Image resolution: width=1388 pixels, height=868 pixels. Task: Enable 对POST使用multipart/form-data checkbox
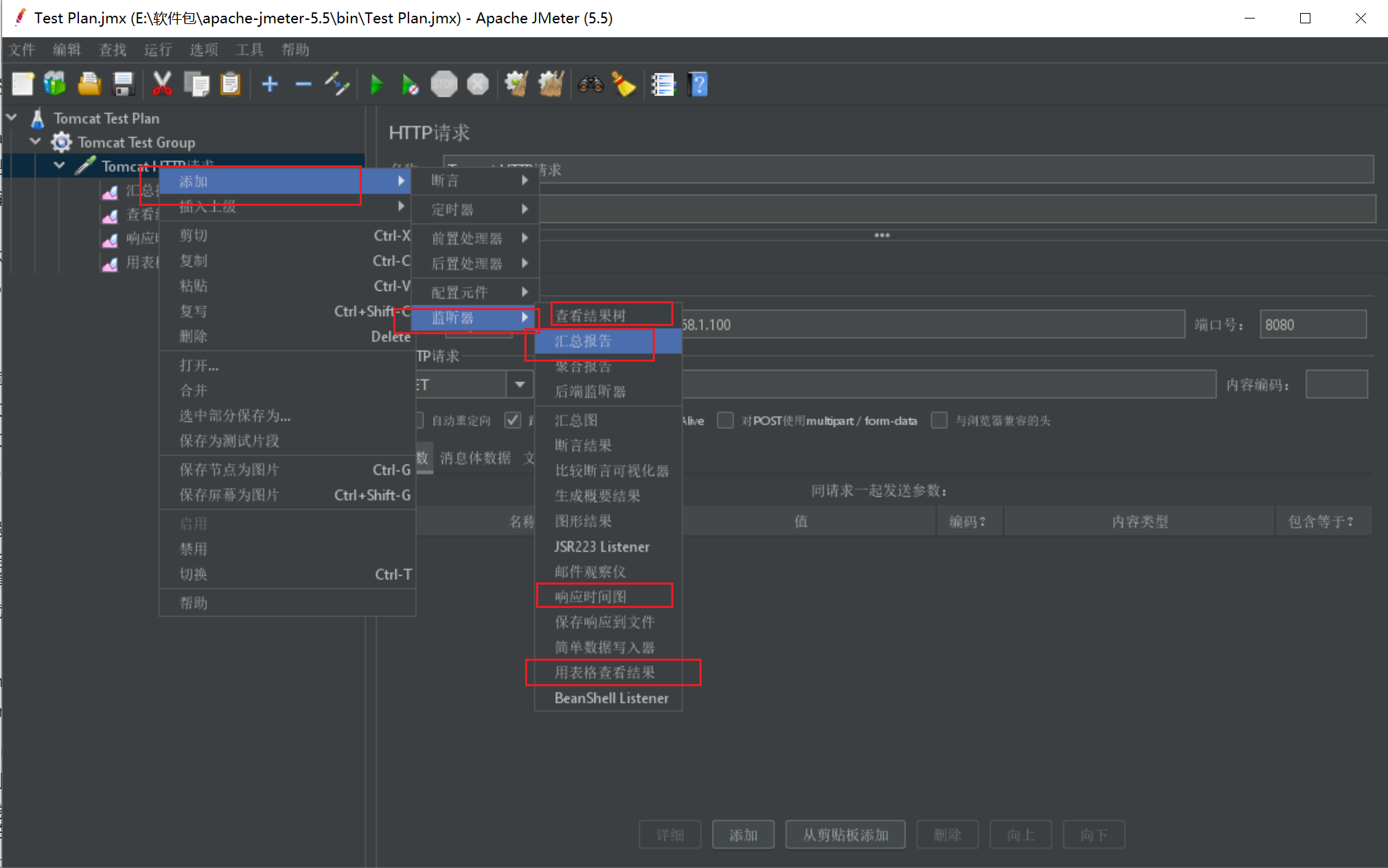(x=725, y=420)
